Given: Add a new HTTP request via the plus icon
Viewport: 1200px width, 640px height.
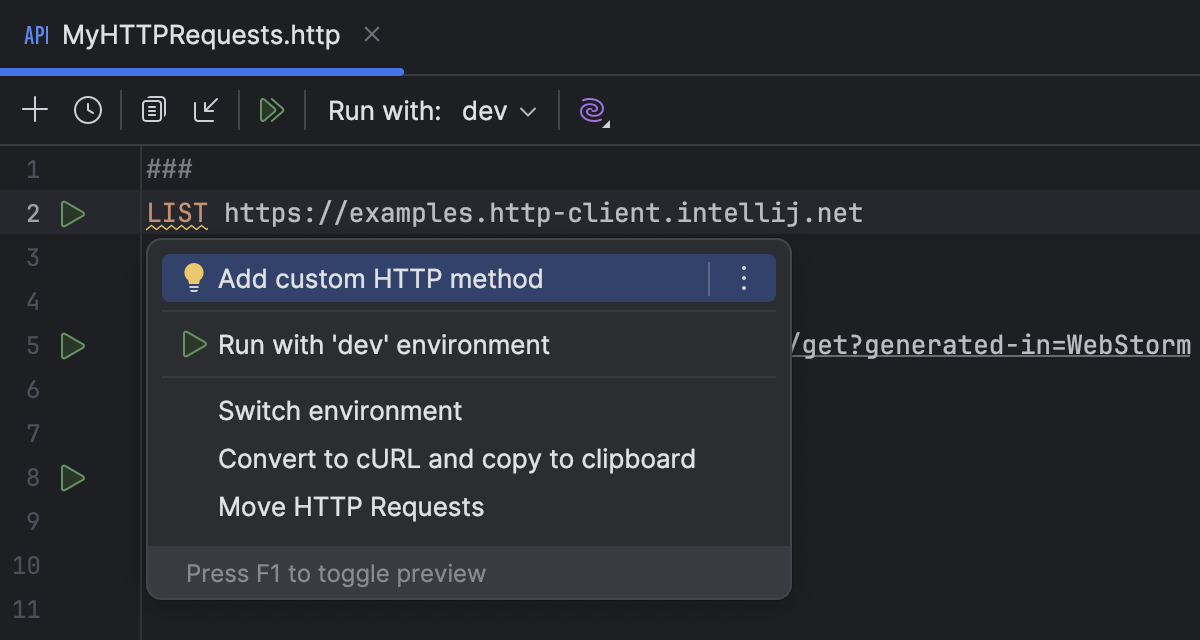Looking at the screenshot, I should [x=34, y=110].
